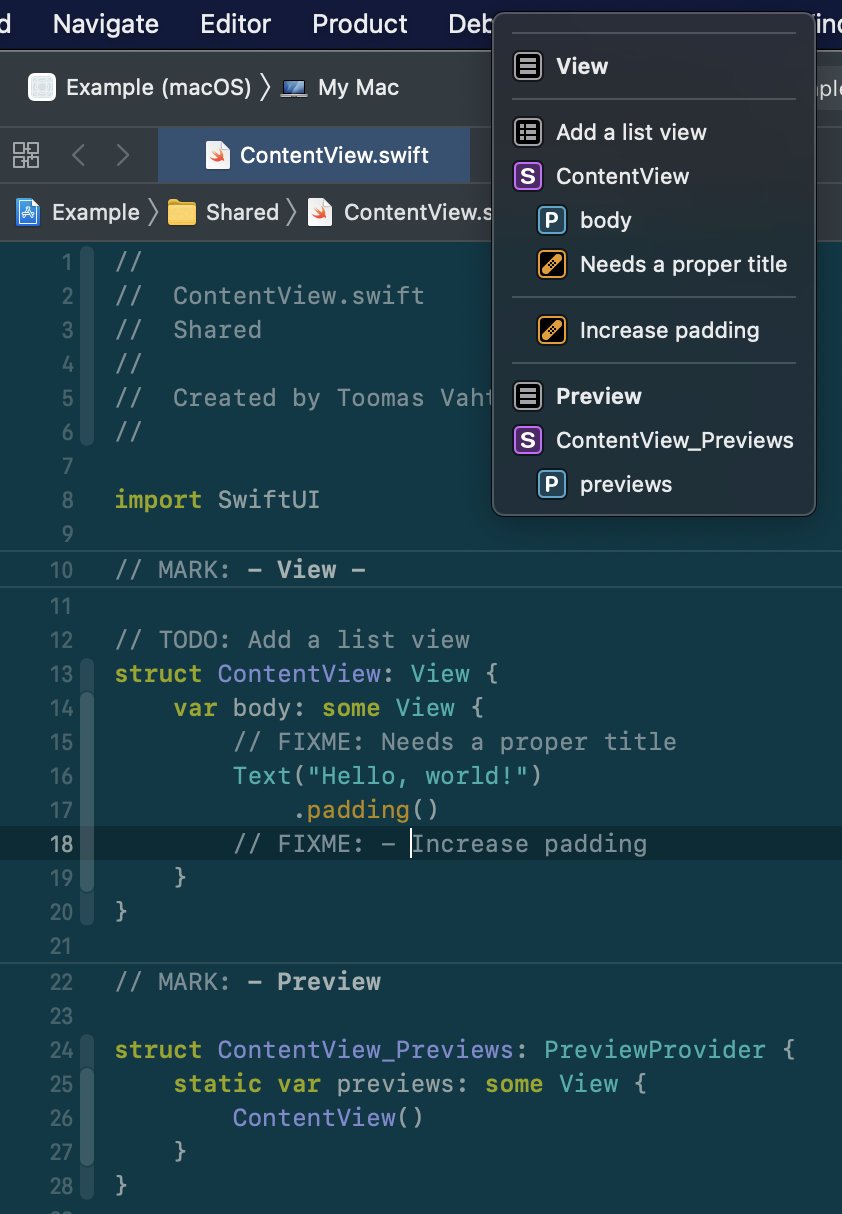
Task: Select ContentView struct in the jump list
Action: (x=621, y=176)
